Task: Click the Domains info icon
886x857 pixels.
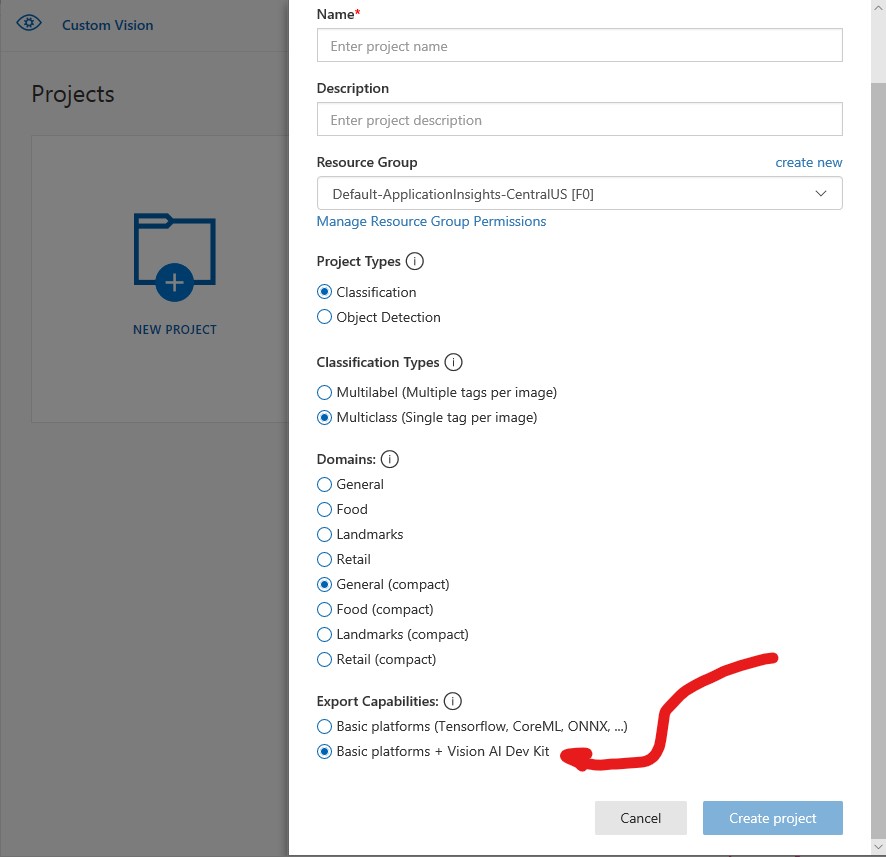Action: coord(390,459)
